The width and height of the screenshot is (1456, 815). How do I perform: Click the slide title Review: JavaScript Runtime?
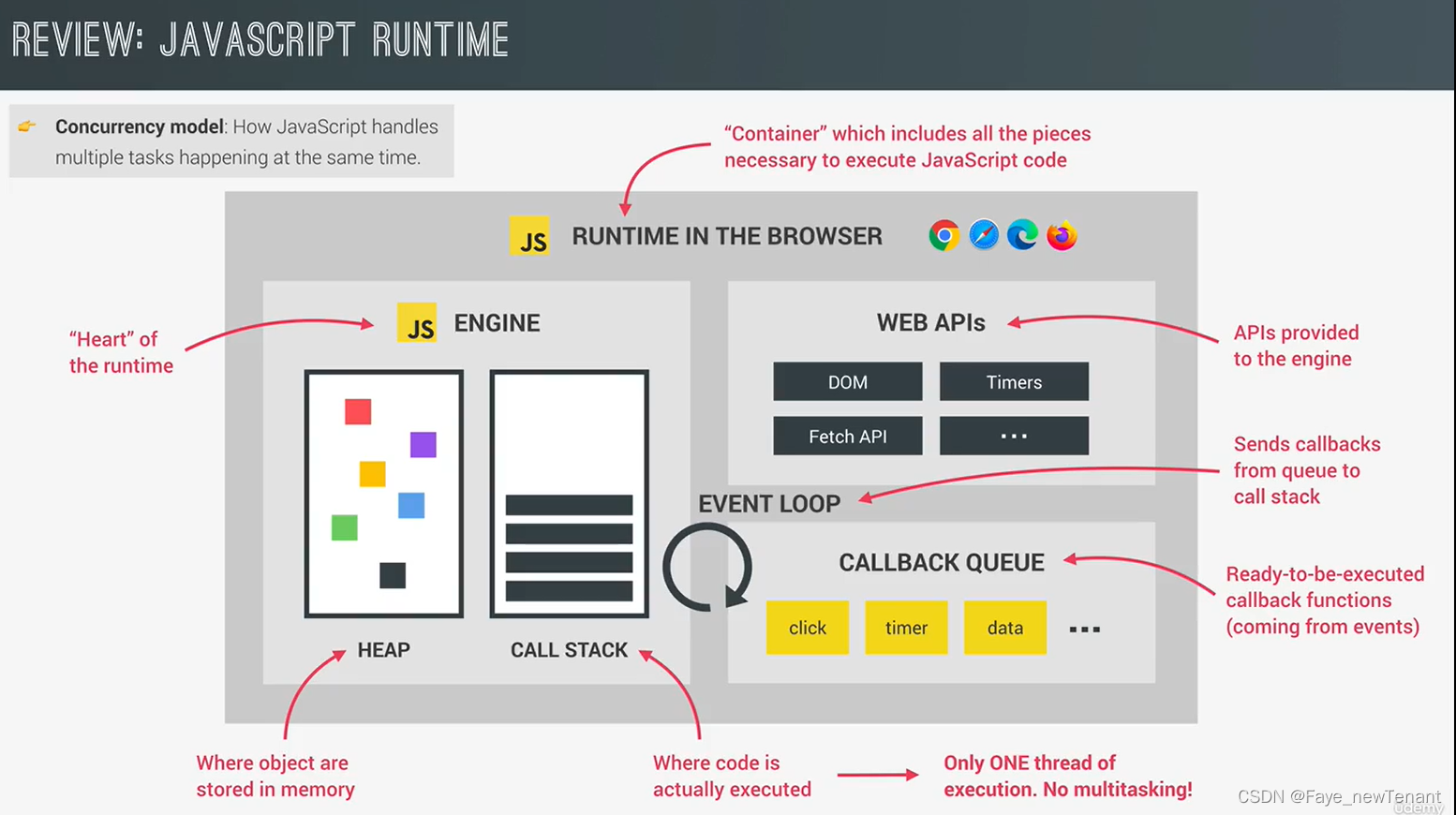(260, 40)
